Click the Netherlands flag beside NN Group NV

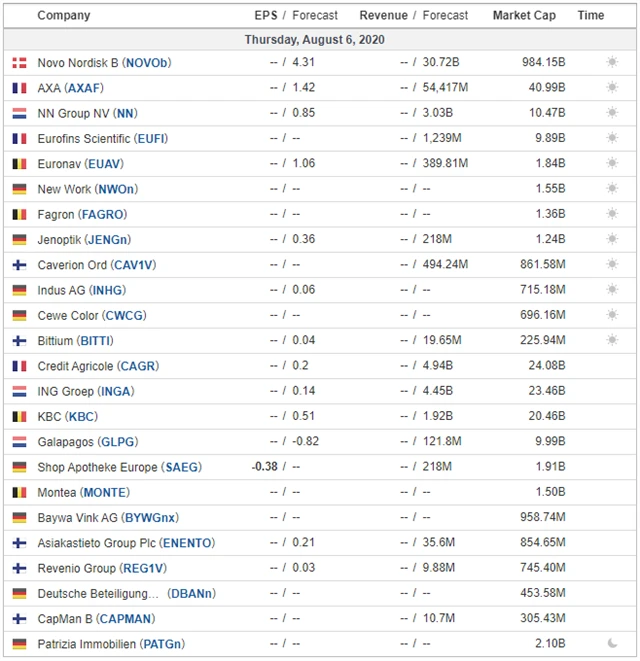(x=19, y=113)
